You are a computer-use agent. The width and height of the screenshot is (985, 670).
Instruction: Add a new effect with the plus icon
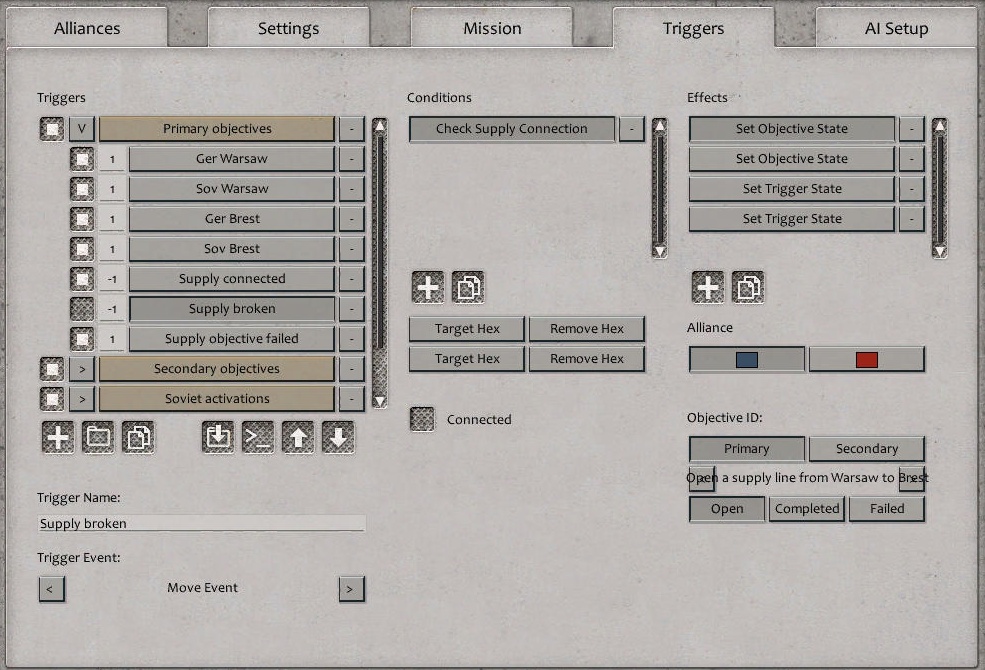708,288
